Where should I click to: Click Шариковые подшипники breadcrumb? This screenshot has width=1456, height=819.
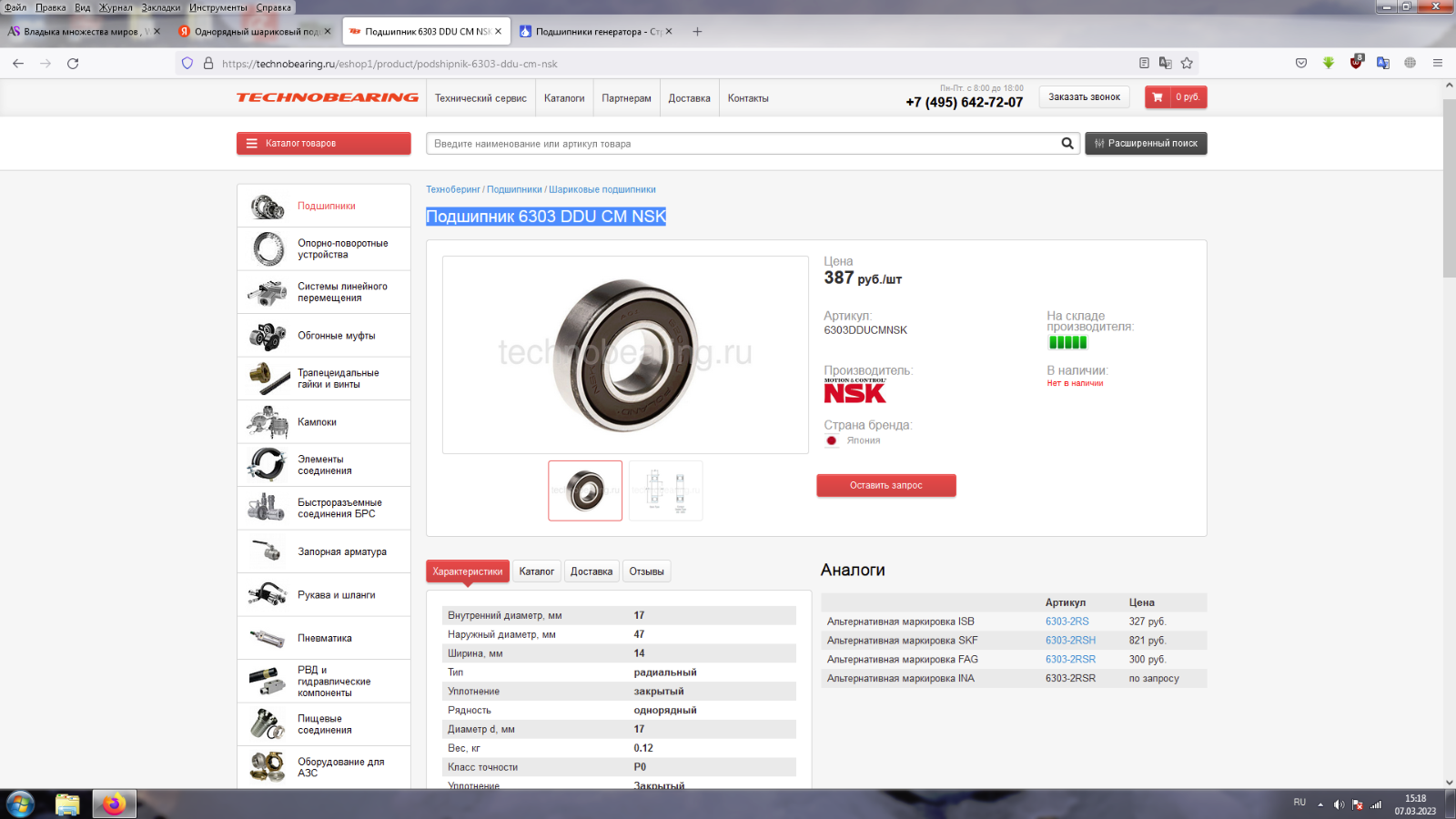pos(602,189)
